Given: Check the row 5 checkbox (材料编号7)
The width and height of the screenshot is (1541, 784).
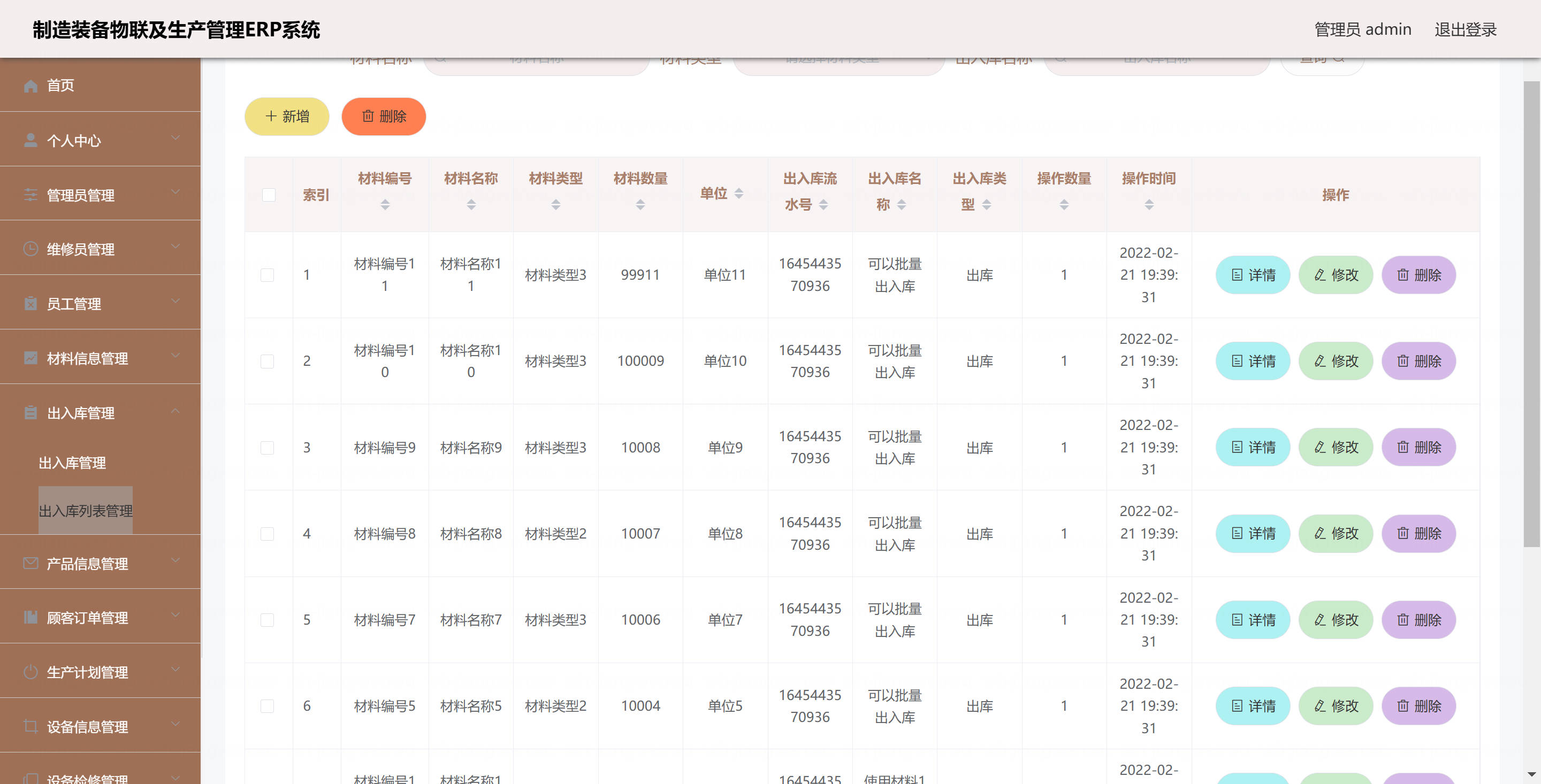Looking at the screenshot, I should click(268, 619).
